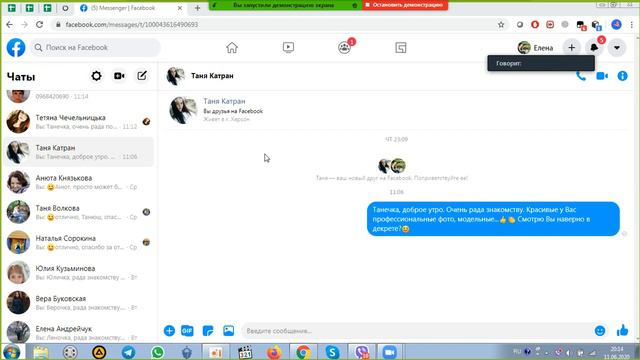640x360 pixels.
Task: Bookmark this page with the star
Action: click(501, 24)
